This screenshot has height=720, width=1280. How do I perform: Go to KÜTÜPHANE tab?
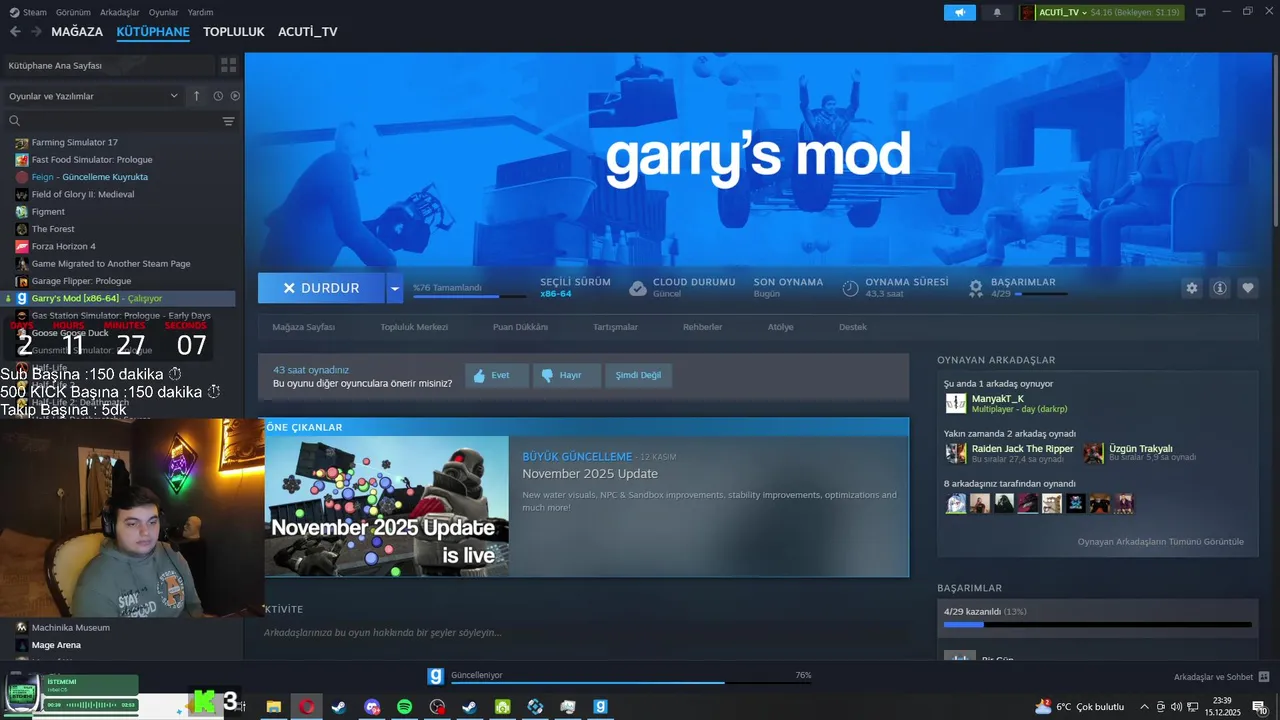tap(153, 32)
